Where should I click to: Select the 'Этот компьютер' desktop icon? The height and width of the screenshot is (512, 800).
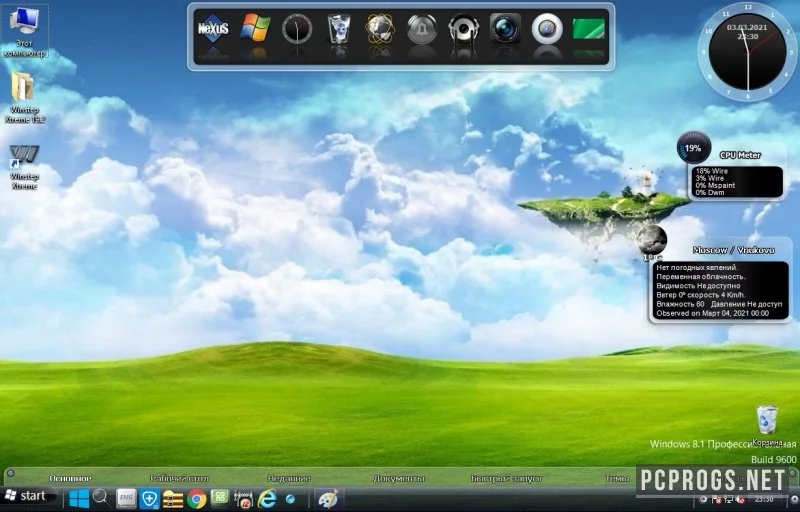pyautogui.click(x=24, y=31)
